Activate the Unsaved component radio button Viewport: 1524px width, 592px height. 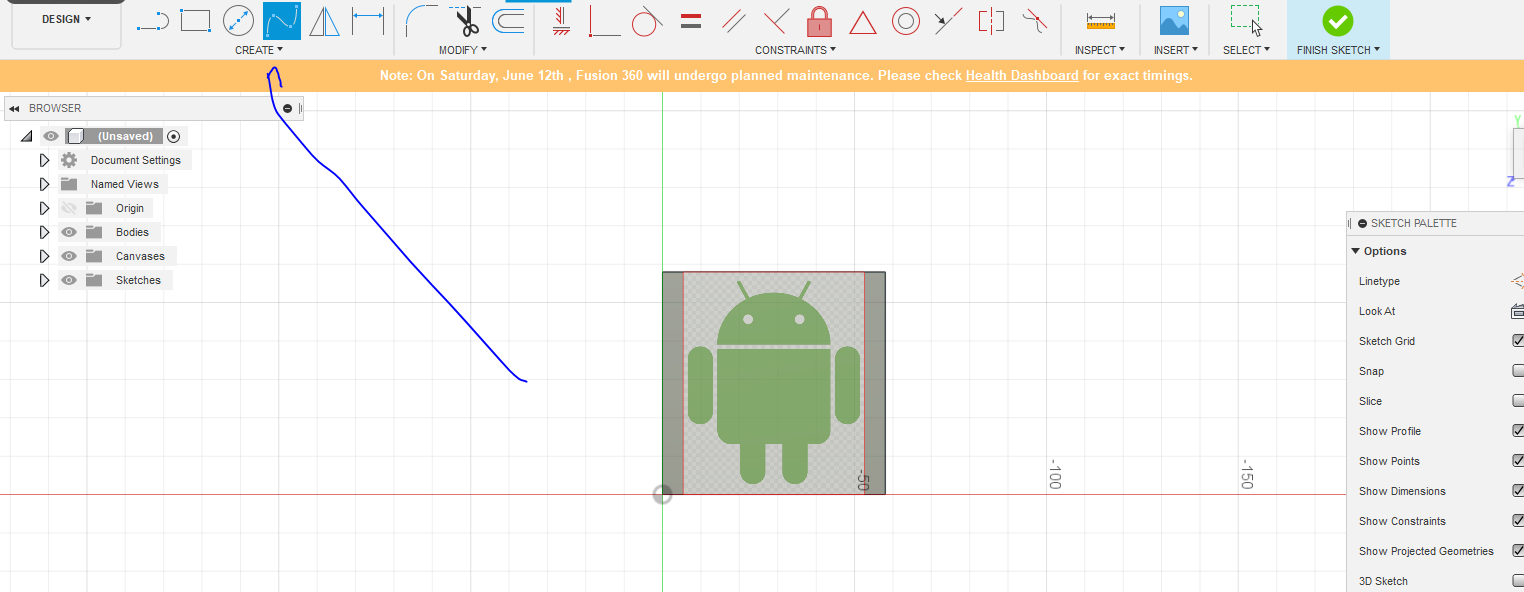click(174, 136)
